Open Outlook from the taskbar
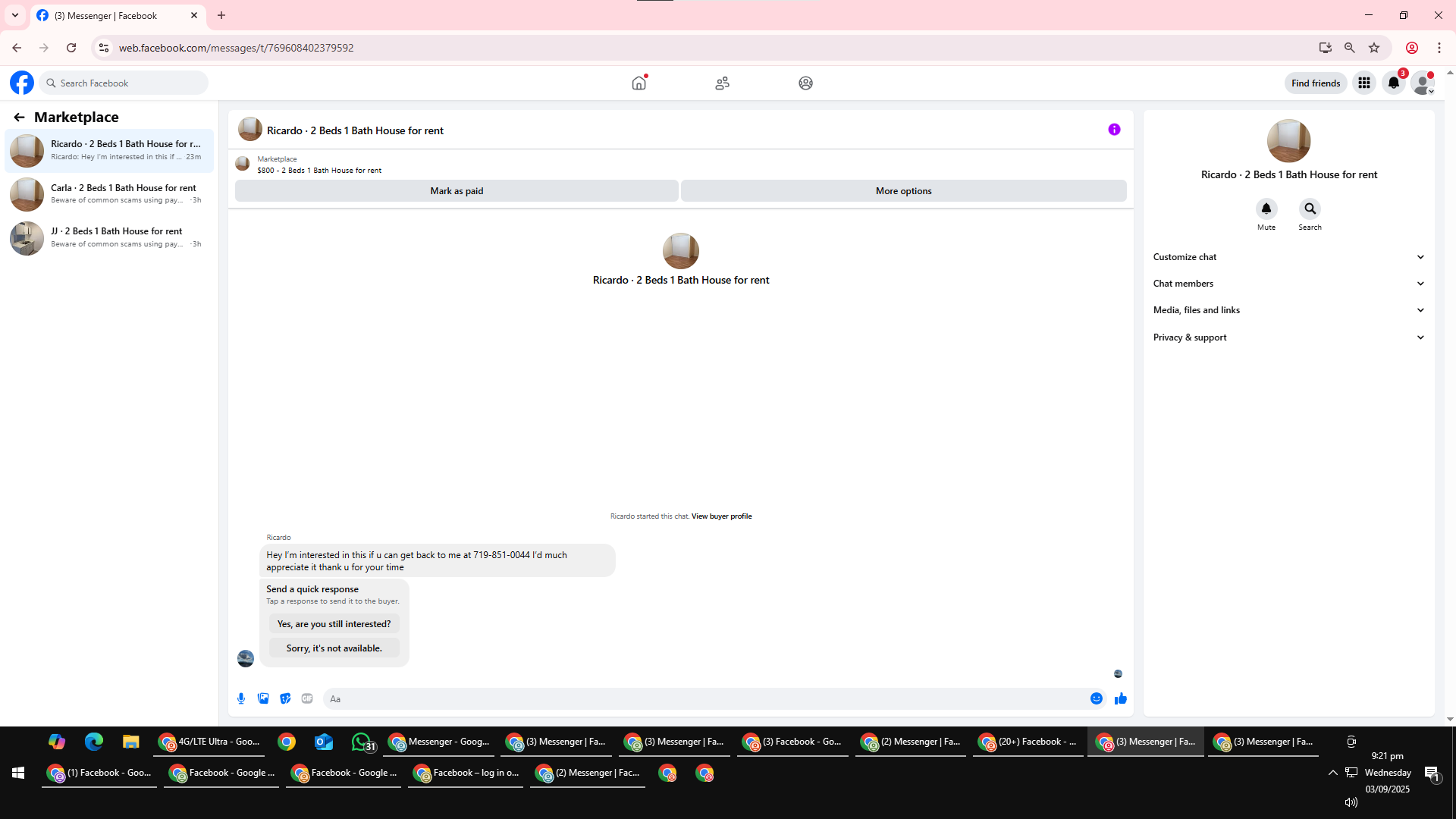 click(324, 742)
